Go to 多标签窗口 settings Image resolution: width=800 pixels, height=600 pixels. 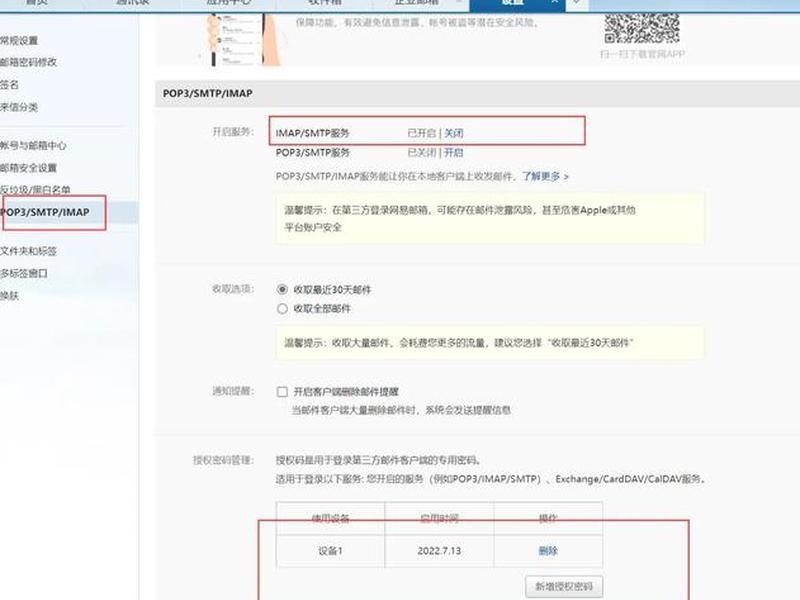(x=24, y=273)
